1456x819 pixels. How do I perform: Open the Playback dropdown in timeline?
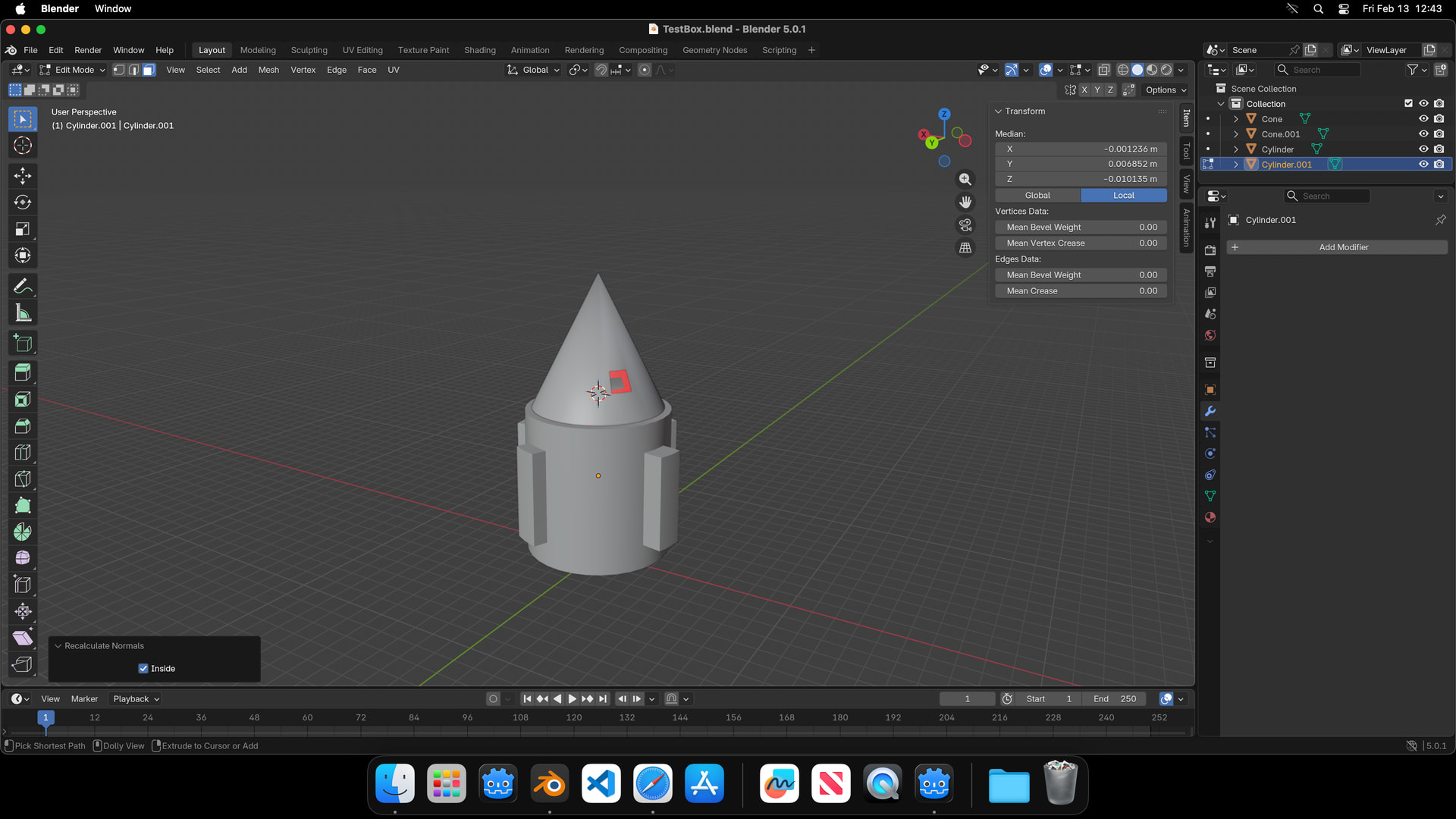click(136, 698)
